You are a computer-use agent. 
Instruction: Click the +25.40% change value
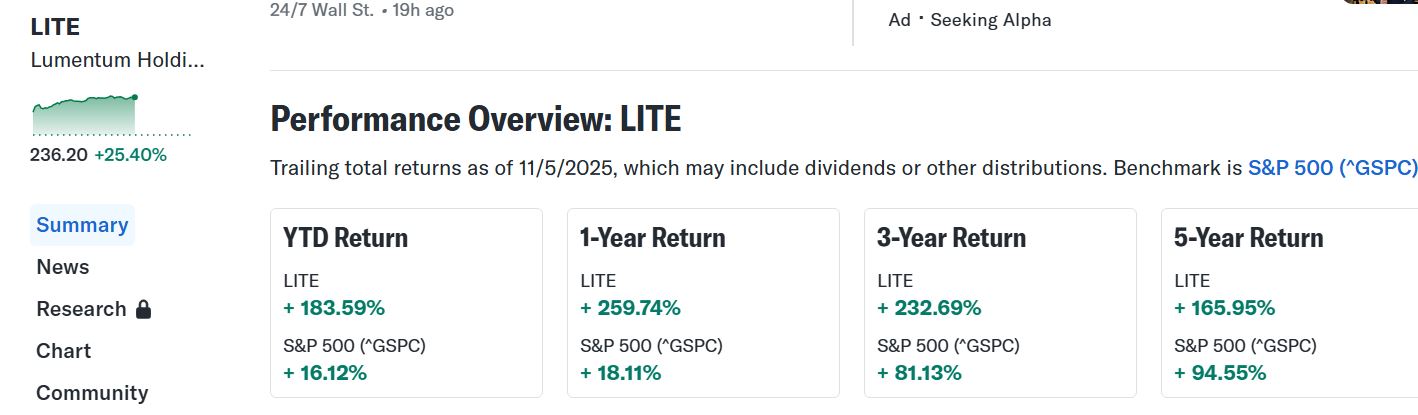pyautogui.click(x=130, y=155)
